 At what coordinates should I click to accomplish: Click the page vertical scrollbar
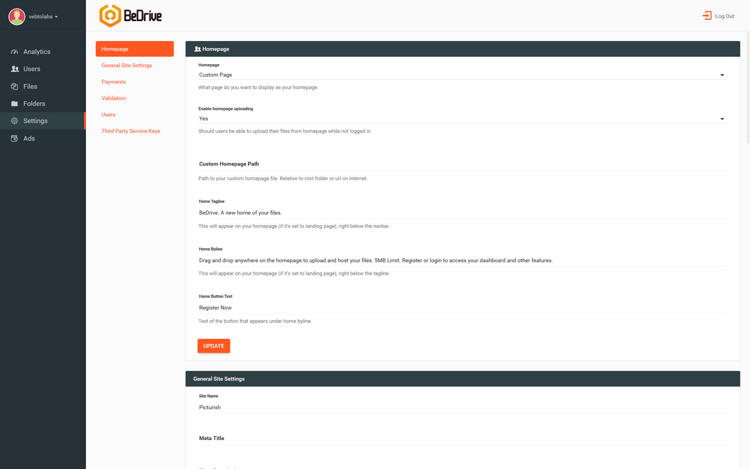[x=748, y=88]
